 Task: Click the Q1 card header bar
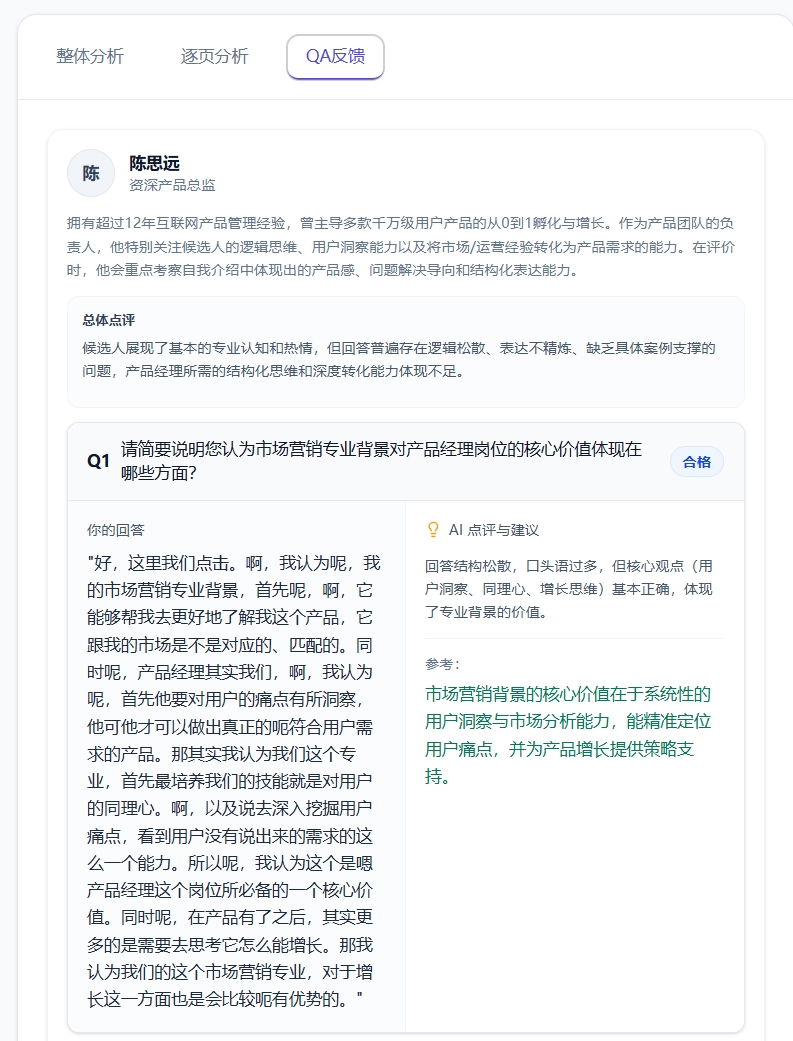point(406,461)
